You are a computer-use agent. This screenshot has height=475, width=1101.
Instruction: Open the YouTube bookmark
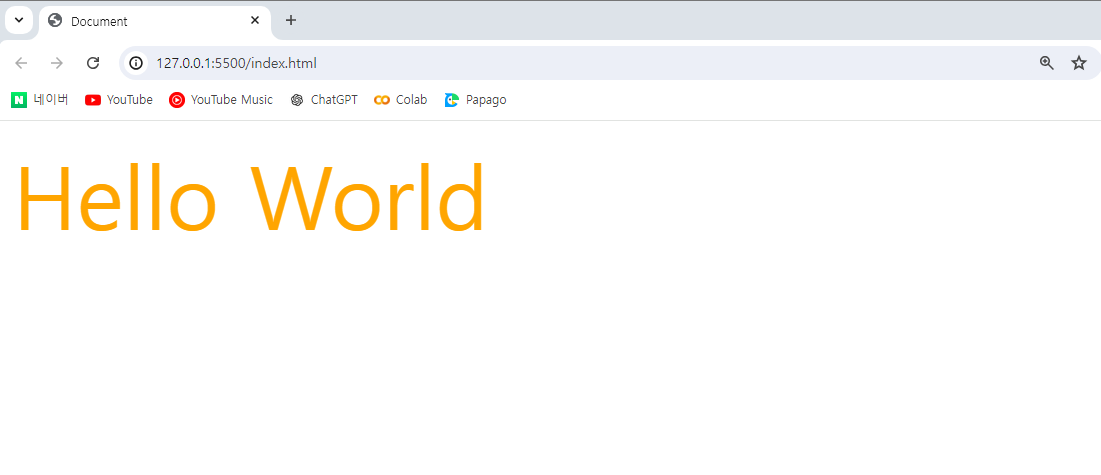coord(119,100)
